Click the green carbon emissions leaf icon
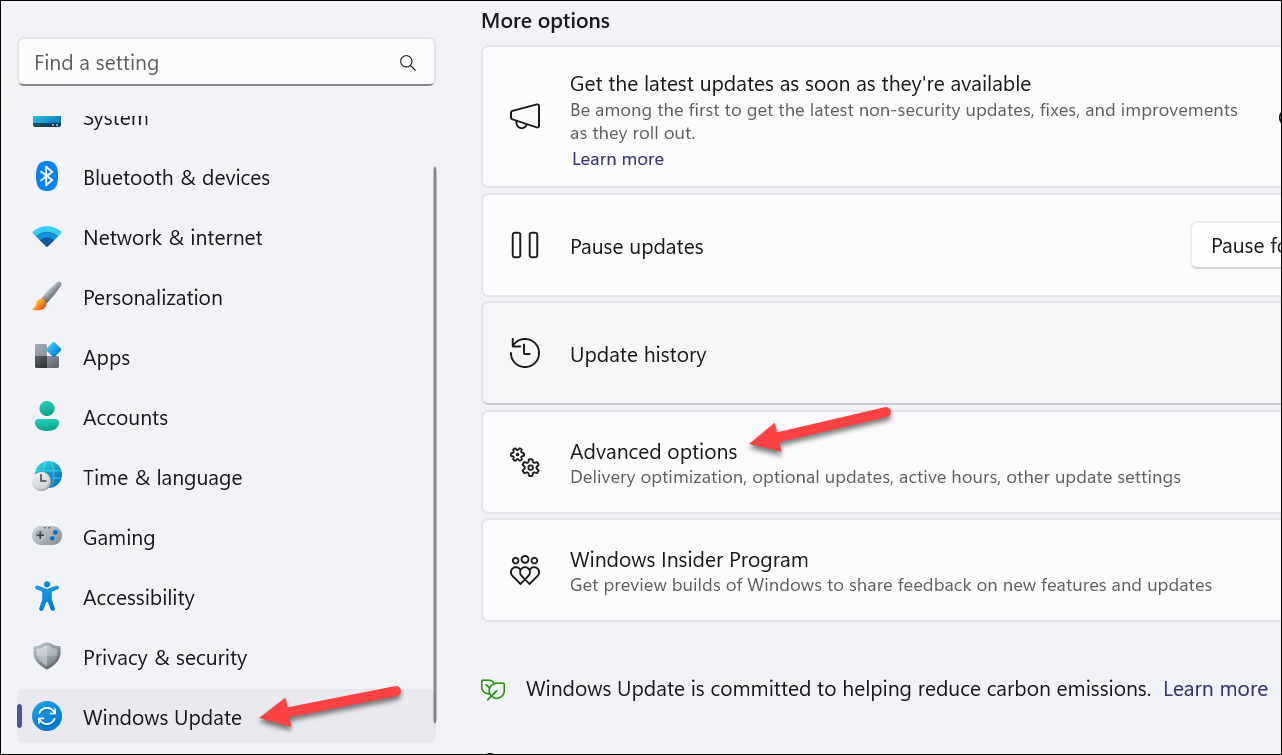The width and height of the screenshot is (1282, 755). [x=492, y=688]
